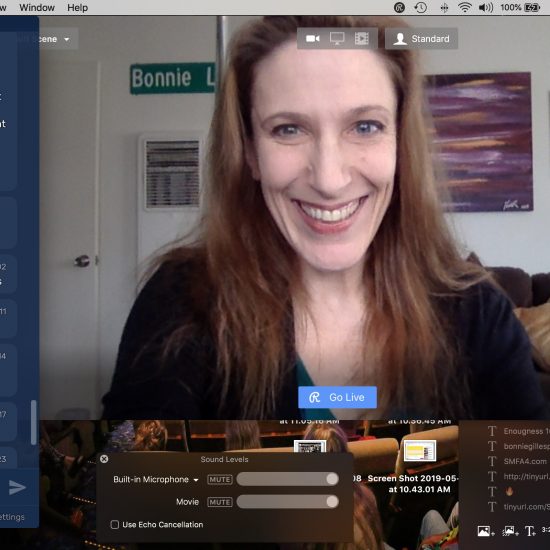Click the add animated image overlay icon
The image size is (550, 550).
[x=509, y=531]
